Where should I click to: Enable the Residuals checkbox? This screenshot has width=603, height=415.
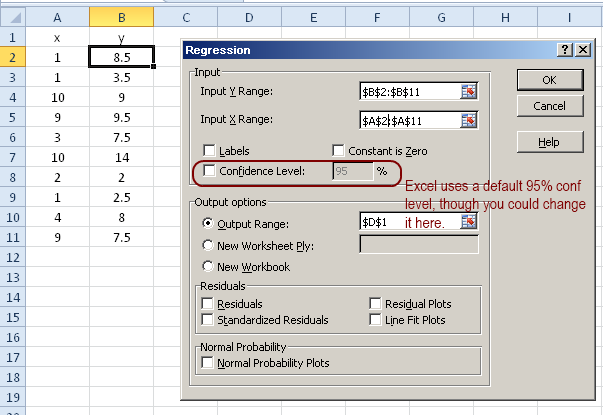pos(207,303)
